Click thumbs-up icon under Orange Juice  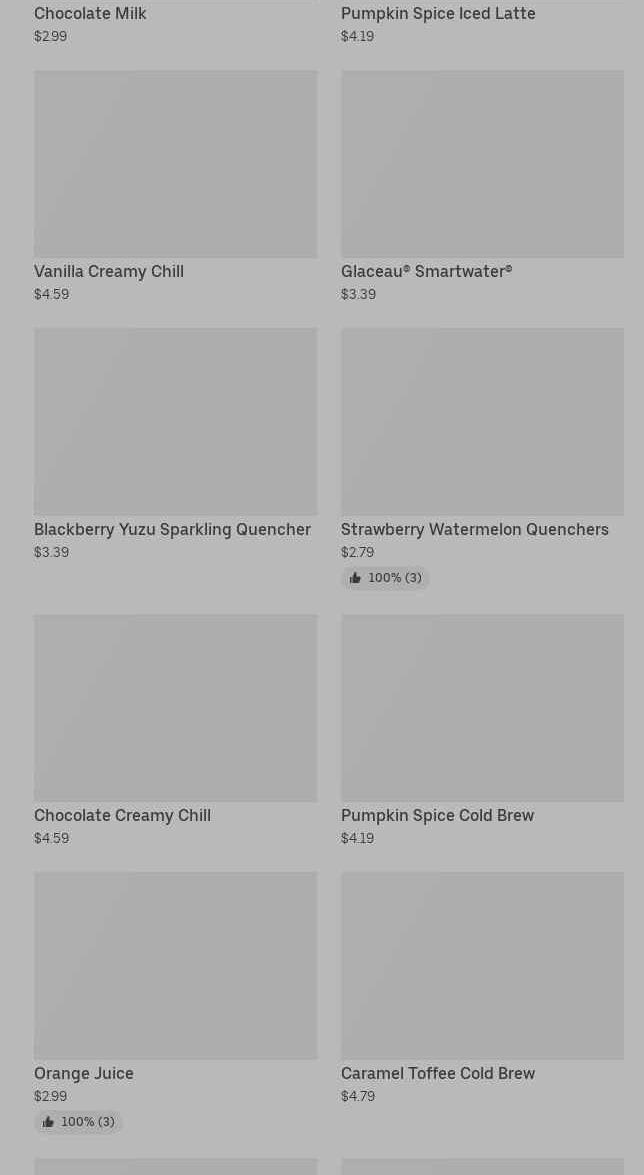pos(48,1122)
